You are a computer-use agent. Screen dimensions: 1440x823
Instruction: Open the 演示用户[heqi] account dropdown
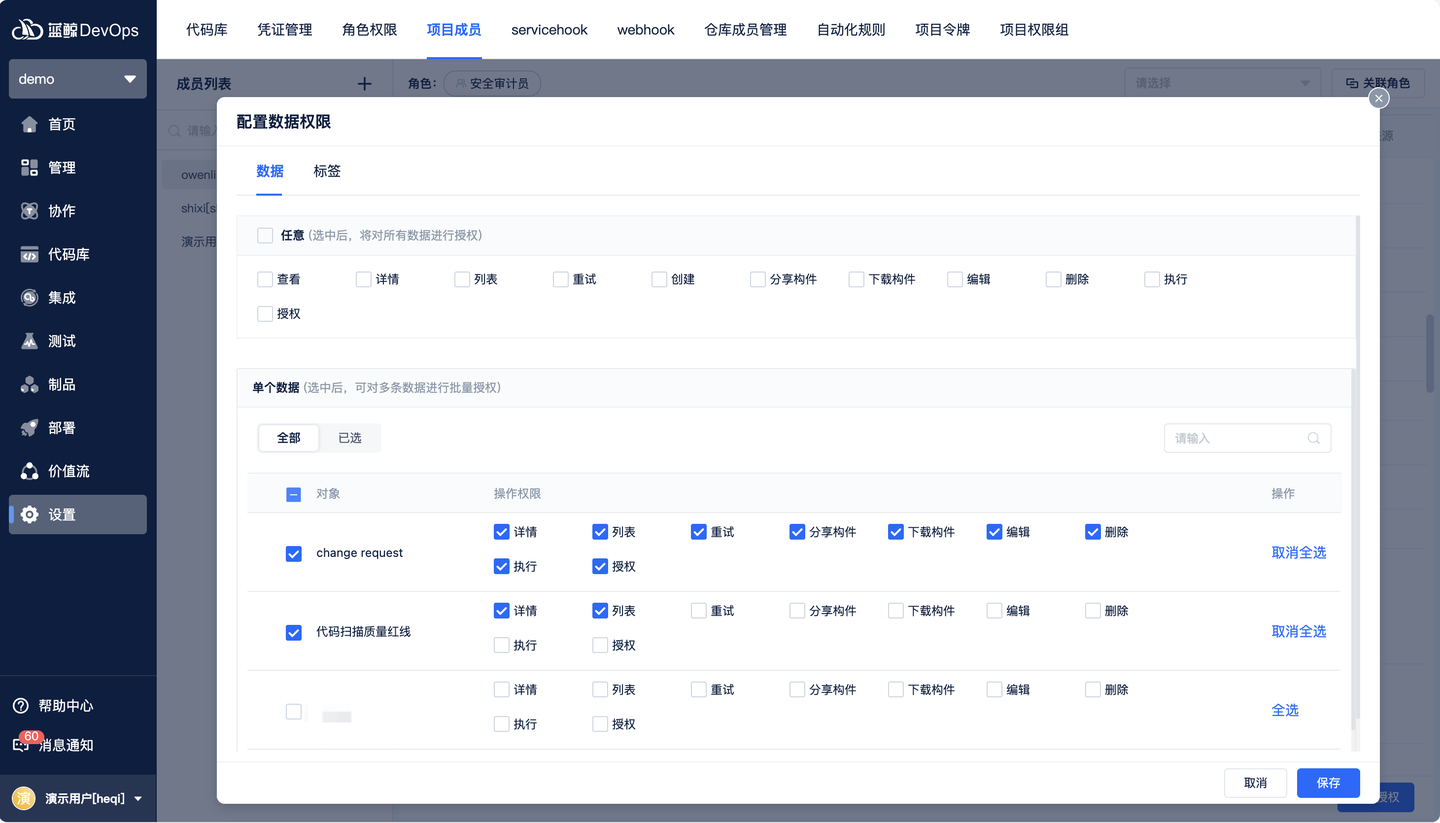[x=78, y=798]
